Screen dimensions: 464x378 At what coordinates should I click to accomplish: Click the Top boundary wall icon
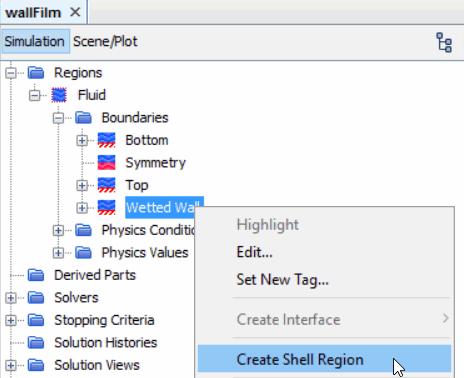click(106, 185)
